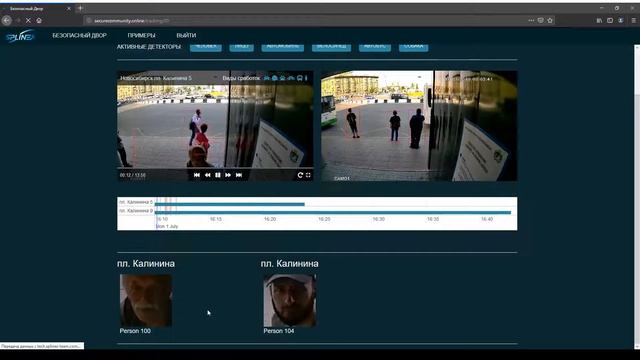Screen dimensions: 640x360
Task: Click the Mon 1 July date on the timeline
Action: point(167,226)
